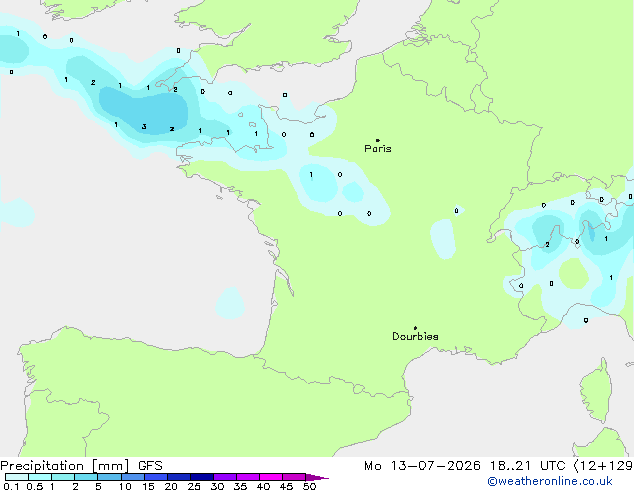This screenshot has width=634, height=490.
Task: Click the 1–2 mm legend color swatch
Action: (63, 477)
